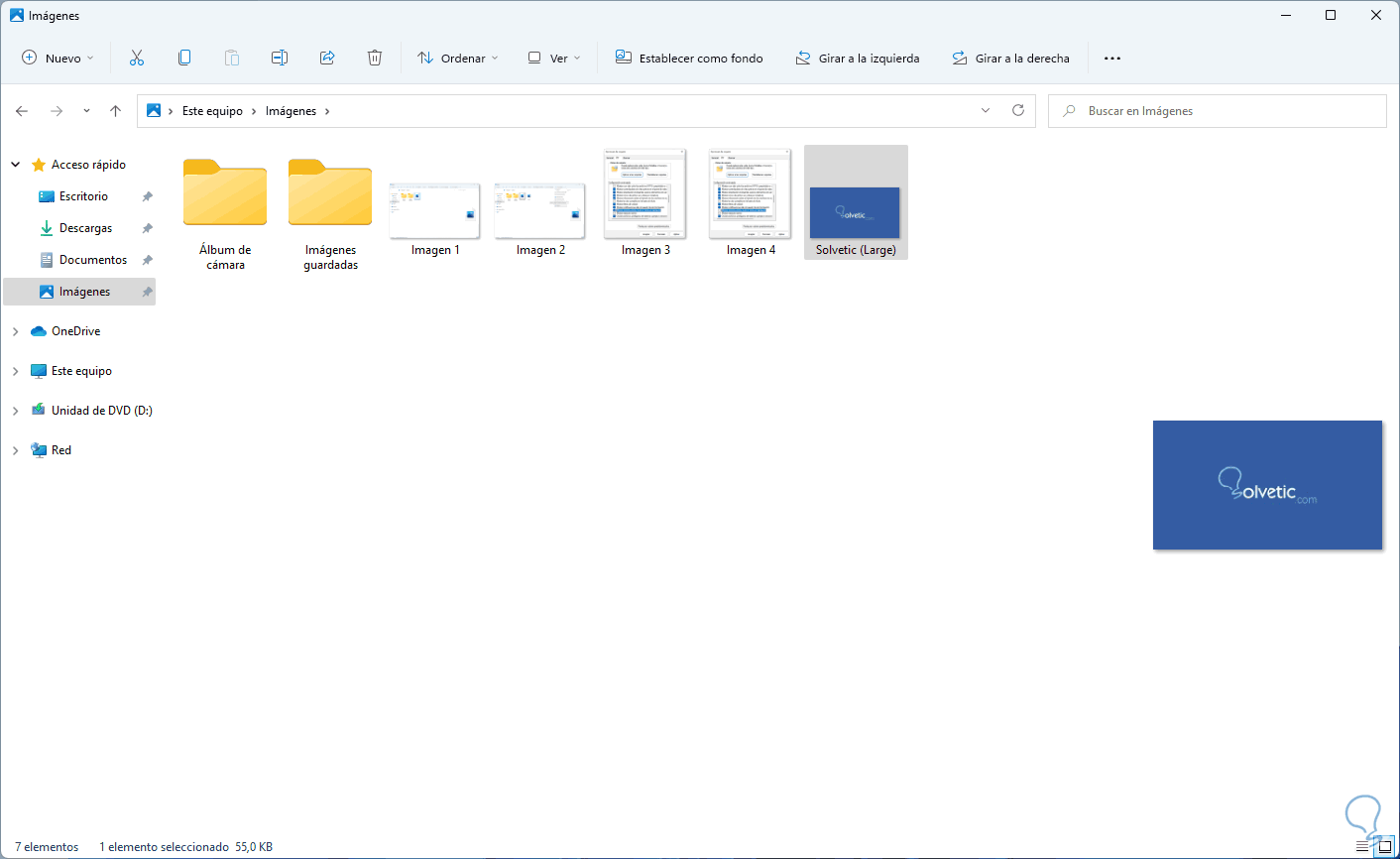Click the pin icon next to Descargas

click(148, 228)
